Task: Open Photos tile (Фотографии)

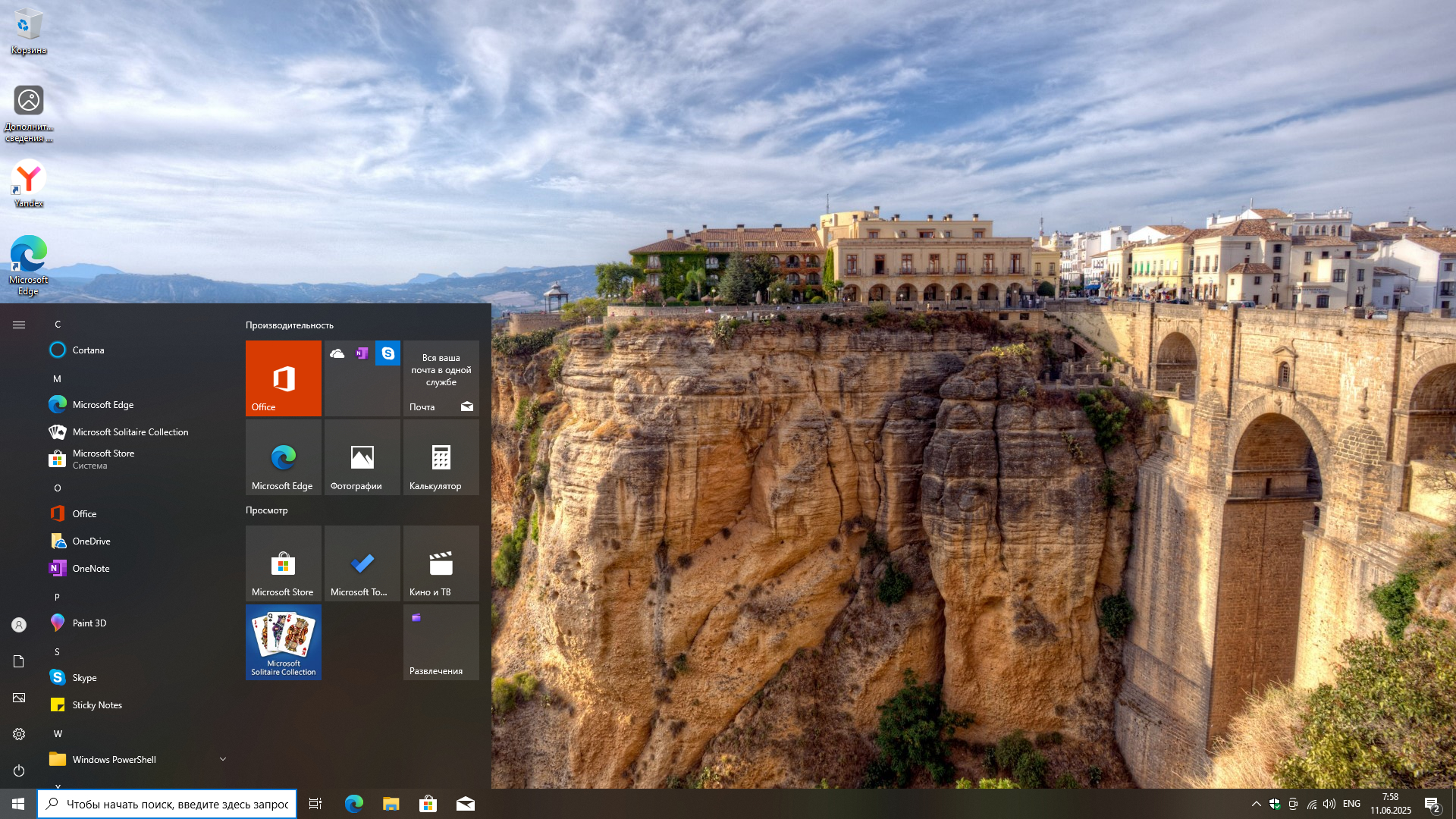Action: click(362, 457)
